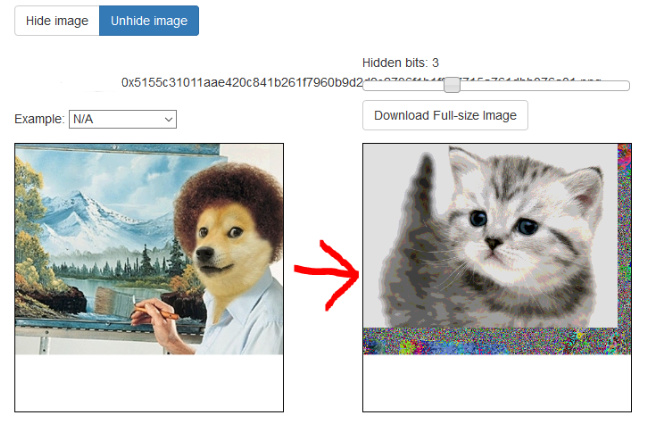The height and width of the screenshot is (424, 648).
Task: Click the revealed kitten's face
Action: [x=502, y=231]
